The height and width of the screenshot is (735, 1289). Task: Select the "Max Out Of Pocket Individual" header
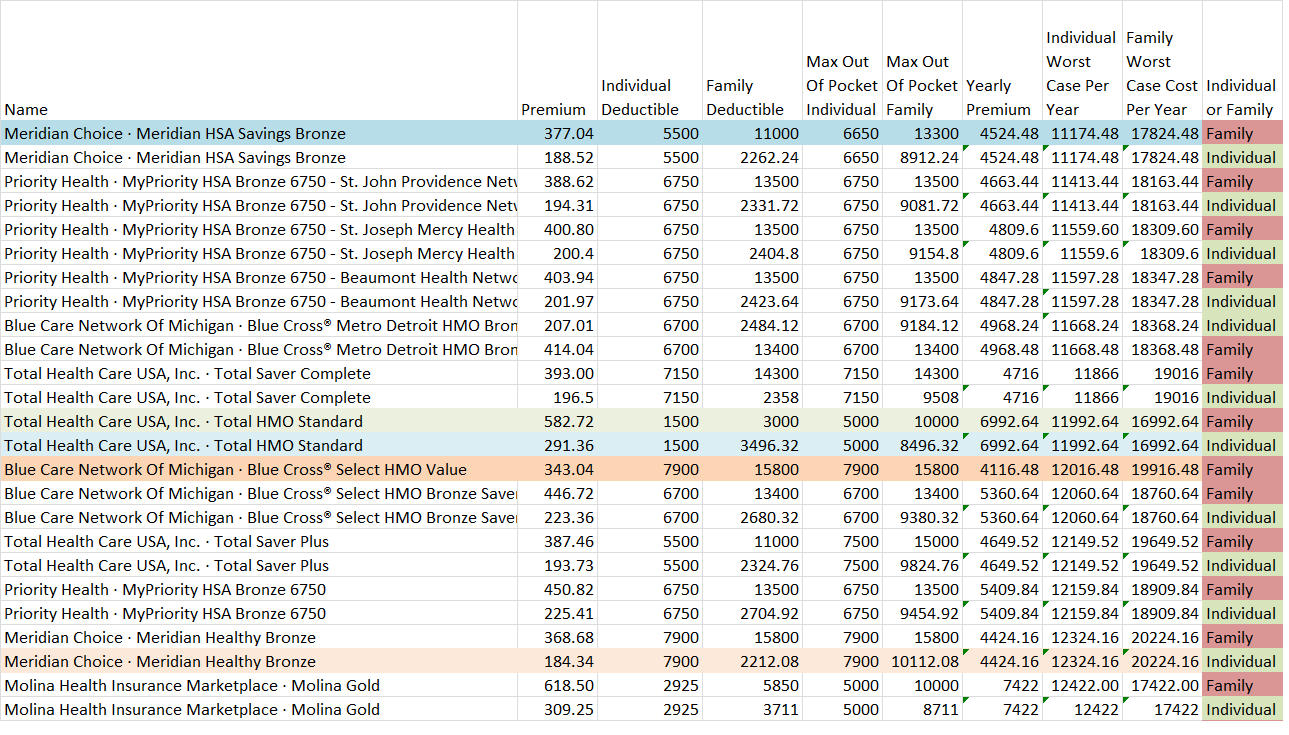[x=842, y=61]
